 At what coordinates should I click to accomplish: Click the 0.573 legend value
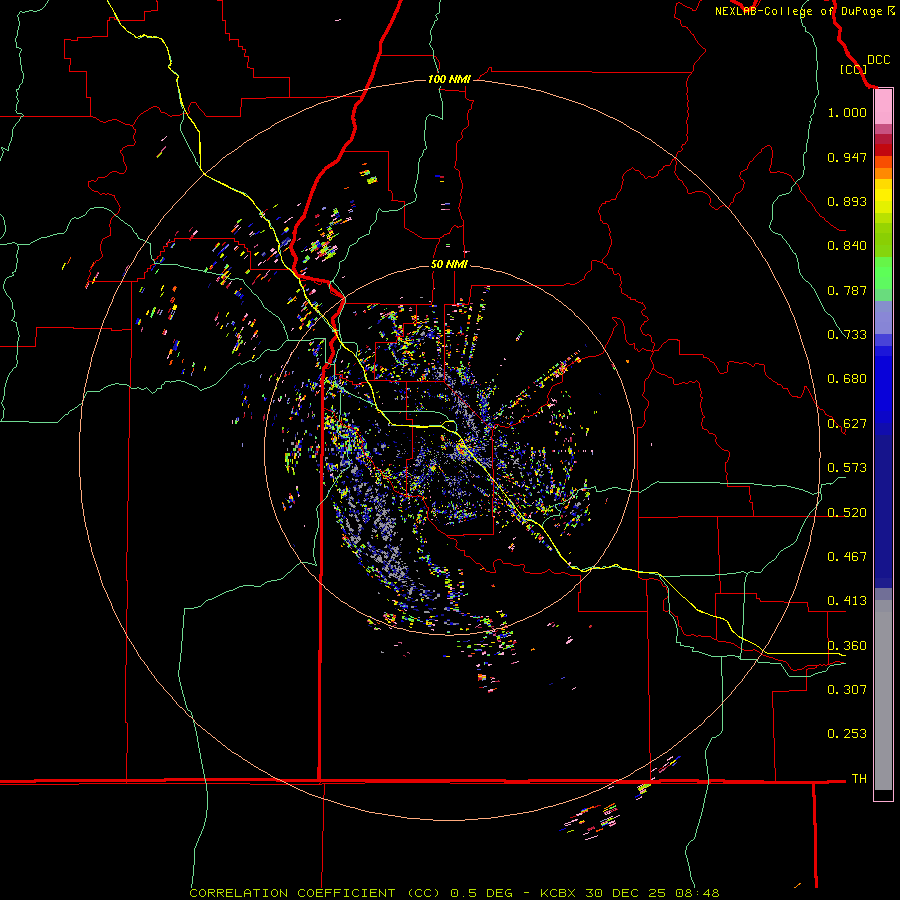(x=847, y=468)
